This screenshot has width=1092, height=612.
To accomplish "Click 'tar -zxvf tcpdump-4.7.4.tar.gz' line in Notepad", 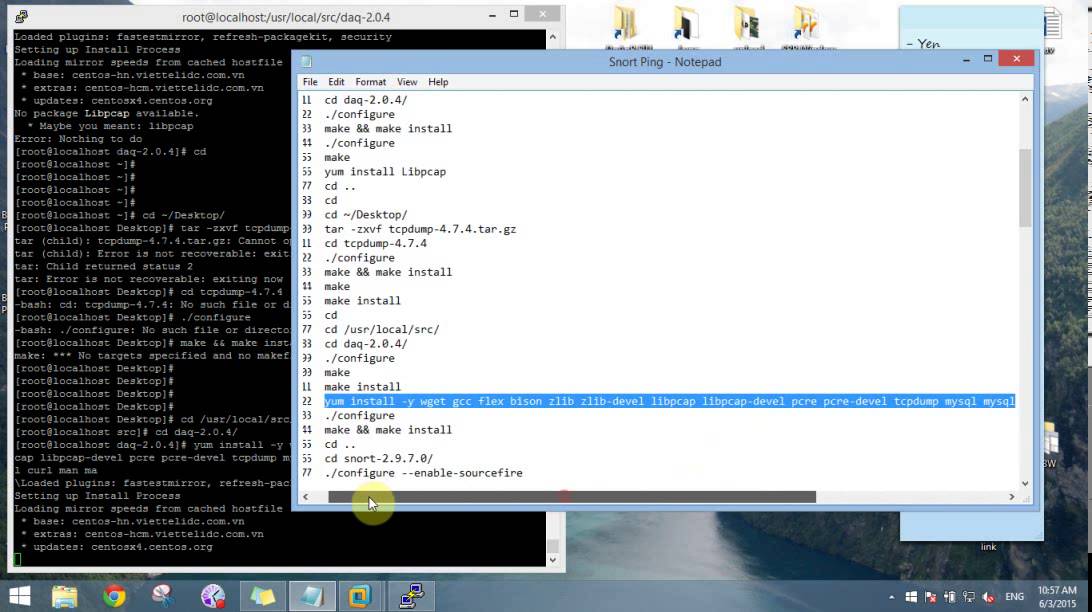I will [x=420, y=229].
